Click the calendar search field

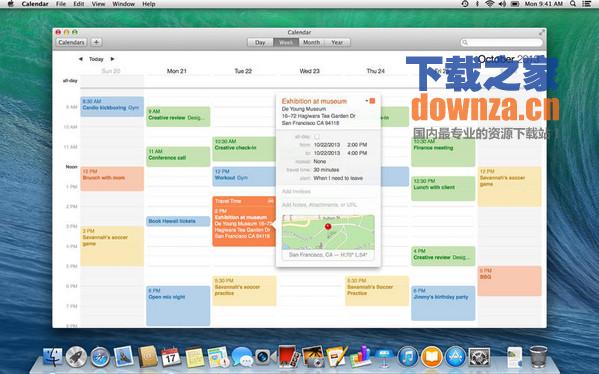coord(501,42)
